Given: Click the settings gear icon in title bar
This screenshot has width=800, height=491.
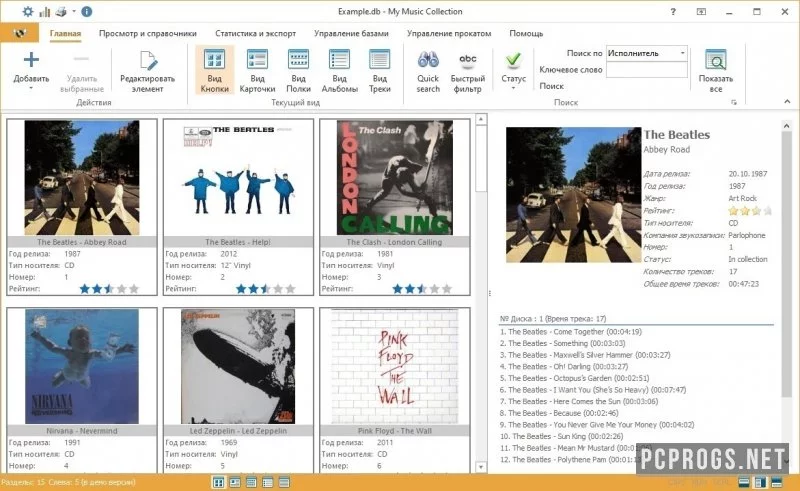Looking at the screenshot, I should (28, 11).
